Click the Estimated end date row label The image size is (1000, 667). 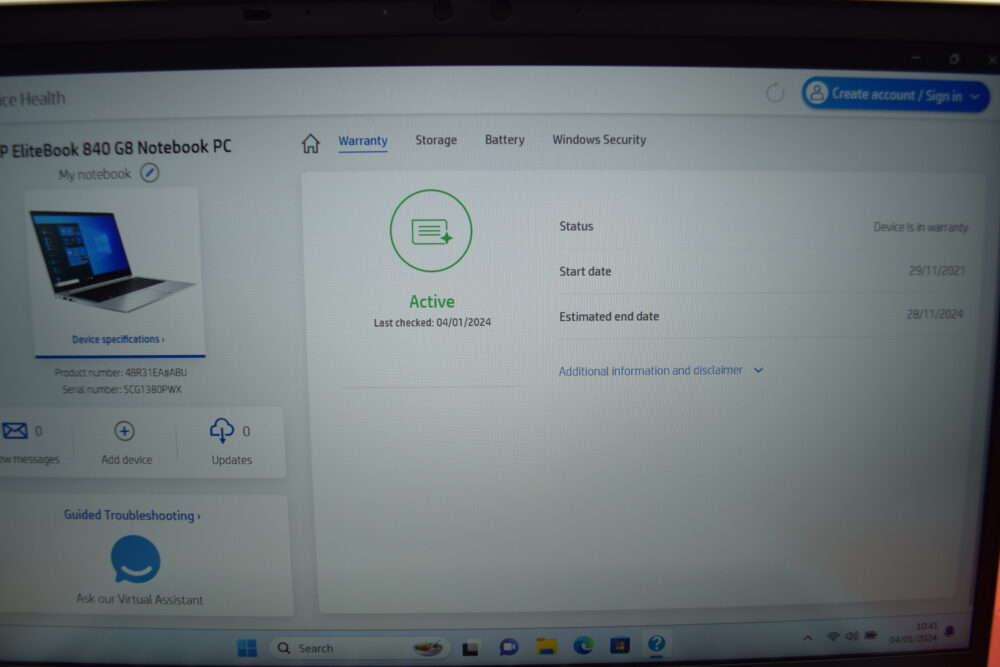pos(609,316)
